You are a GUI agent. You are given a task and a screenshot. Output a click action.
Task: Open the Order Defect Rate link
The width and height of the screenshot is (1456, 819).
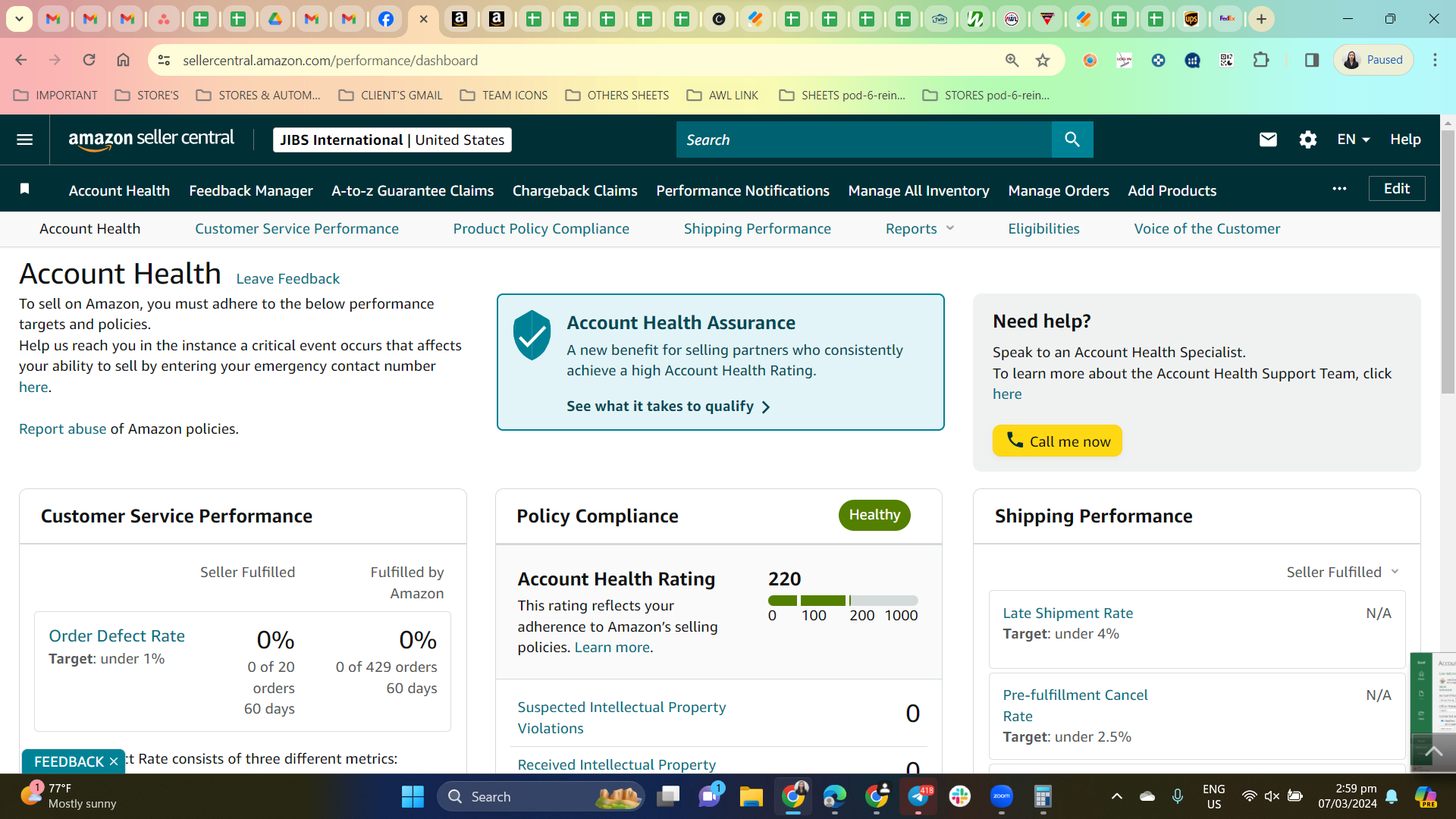pos(117,635)
